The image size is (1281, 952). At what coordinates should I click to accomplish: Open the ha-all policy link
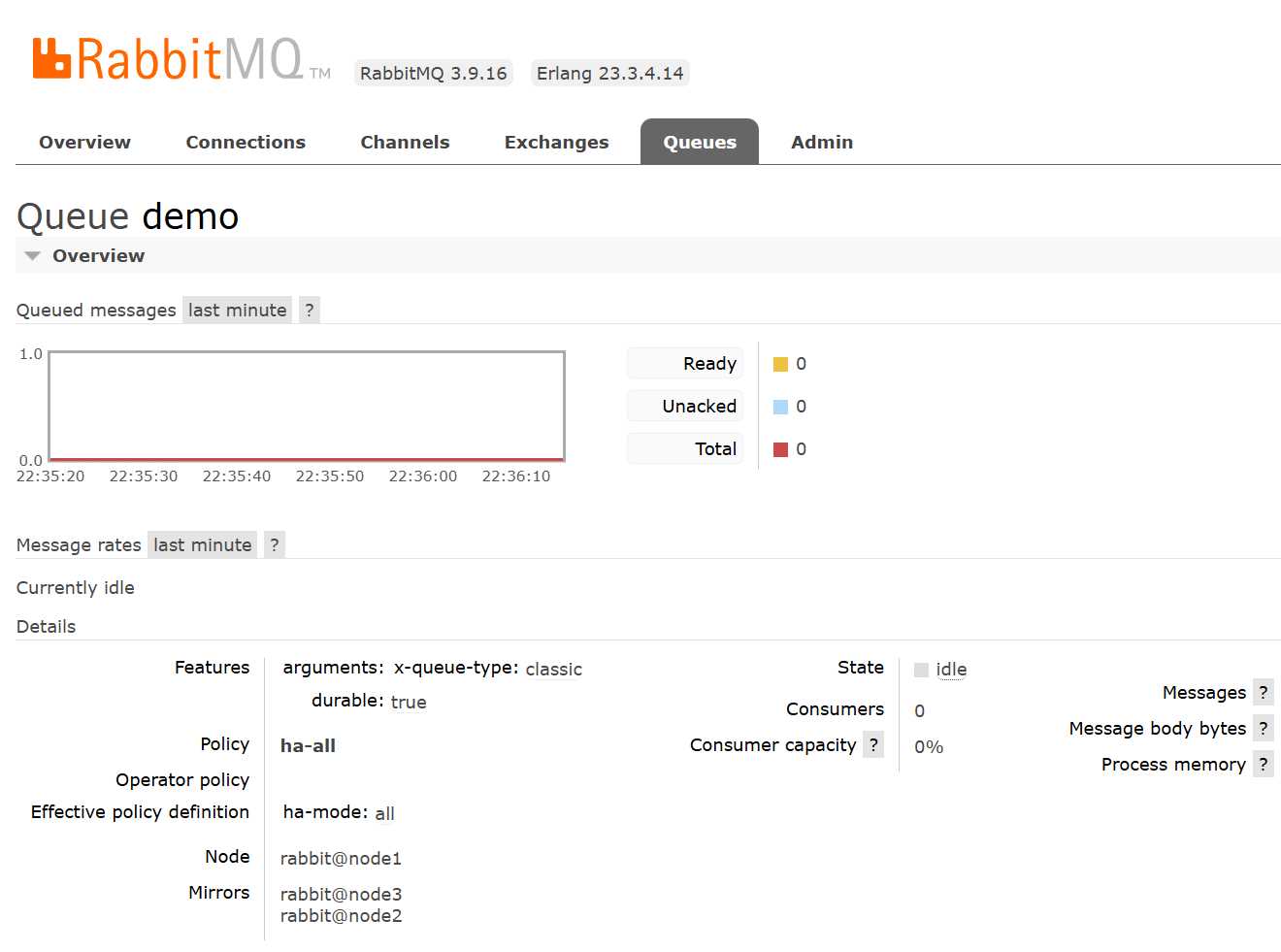tap(308, 745)
